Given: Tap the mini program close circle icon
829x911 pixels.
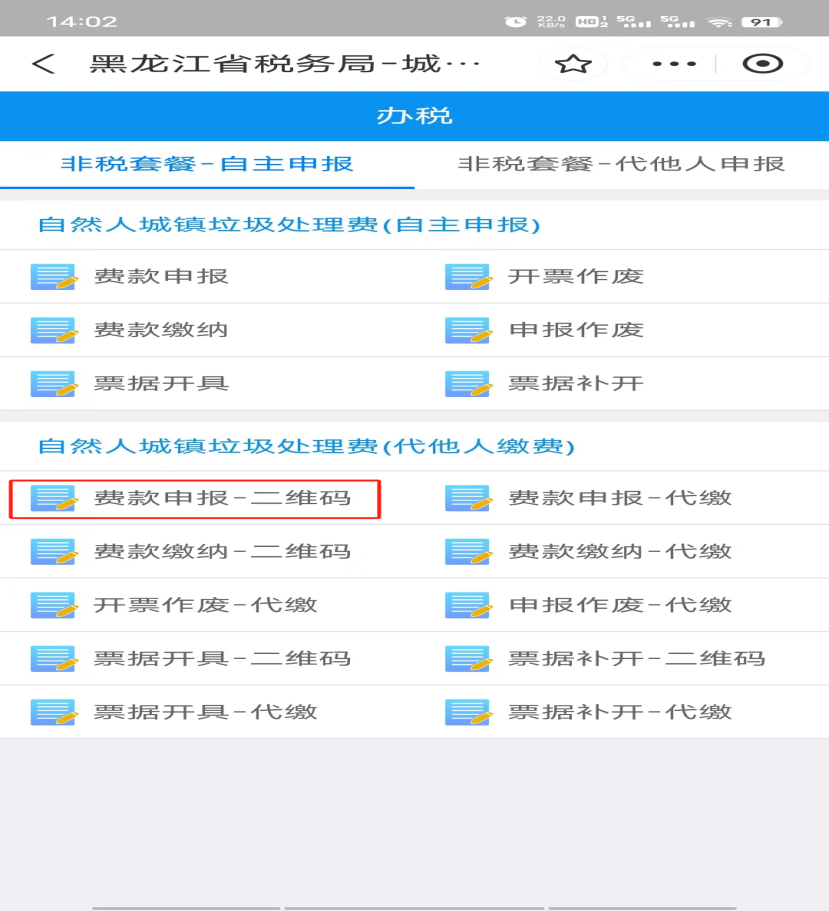Looking at the screenshot, I should (762, 64).
